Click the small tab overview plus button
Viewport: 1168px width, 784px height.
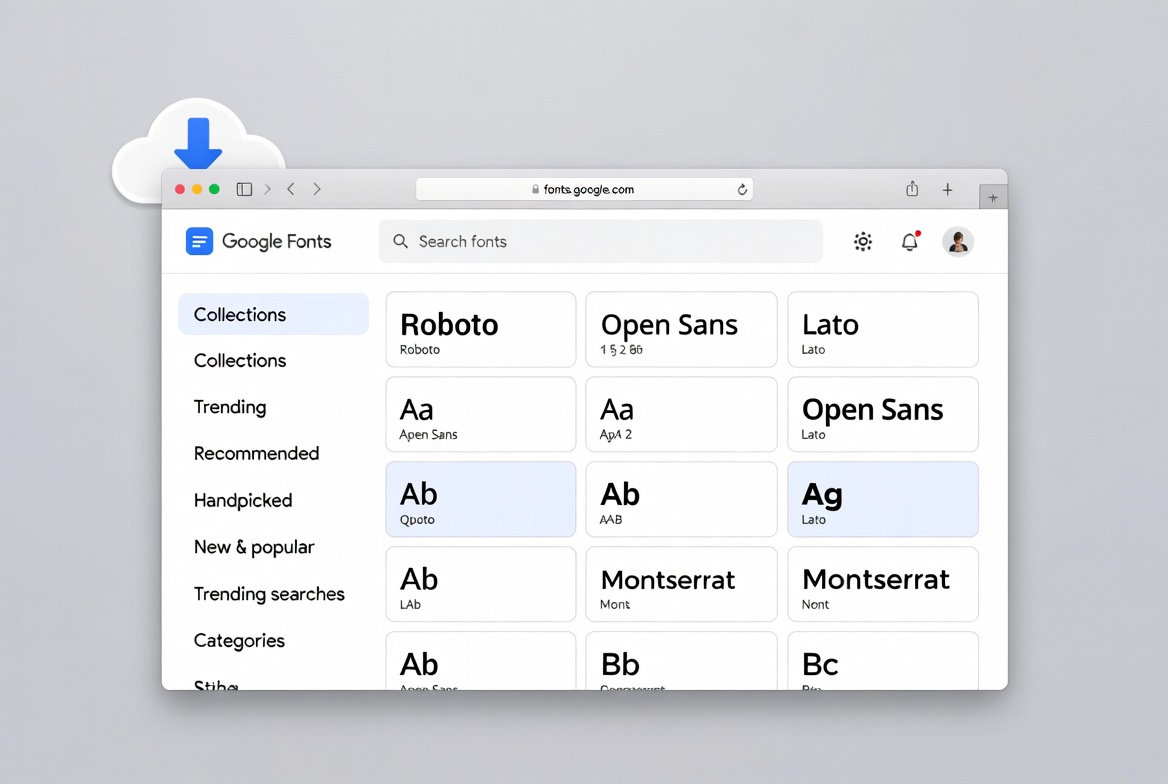pyautogui.click(x=993, y=197)
